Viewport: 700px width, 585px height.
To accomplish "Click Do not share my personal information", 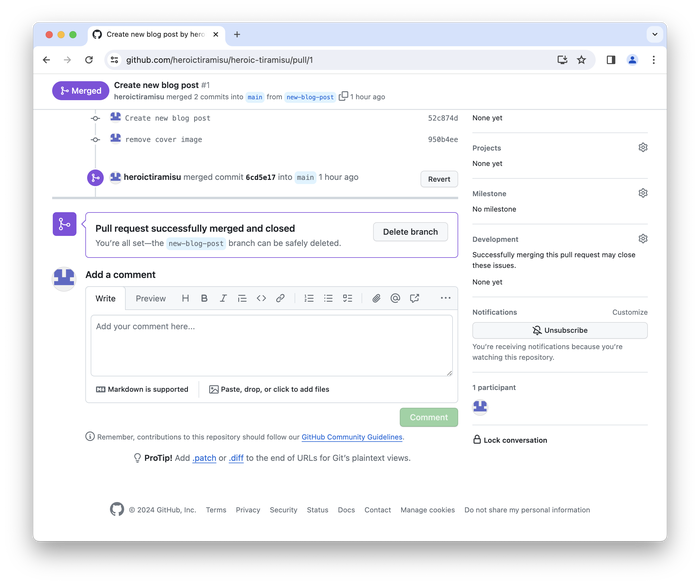I will click(x=527, y=510).
